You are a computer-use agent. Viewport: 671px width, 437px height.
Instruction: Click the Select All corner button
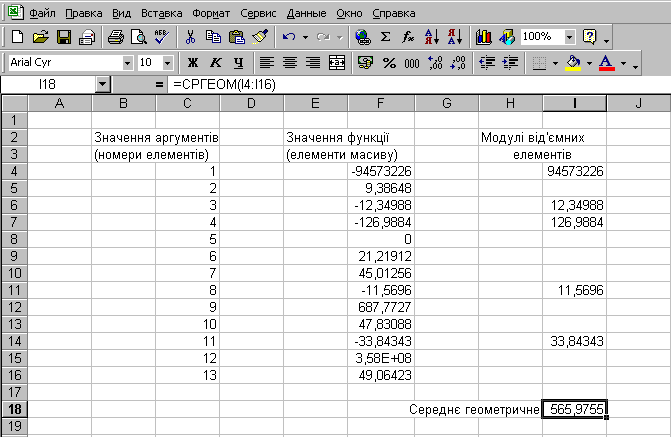tap(15, 103)
